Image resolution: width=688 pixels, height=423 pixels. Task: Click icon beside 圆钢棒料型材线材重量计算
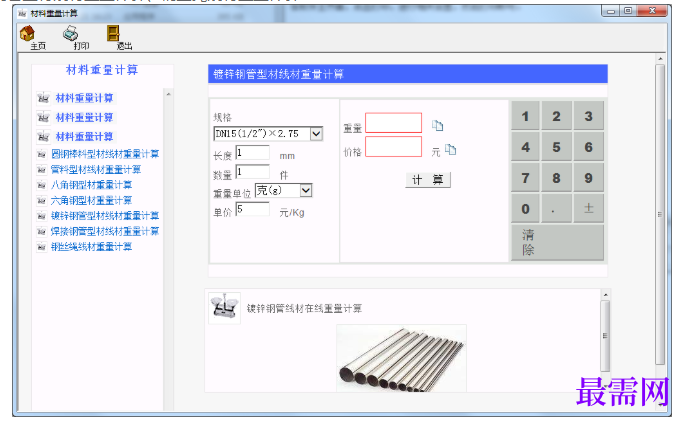[42, 154]
